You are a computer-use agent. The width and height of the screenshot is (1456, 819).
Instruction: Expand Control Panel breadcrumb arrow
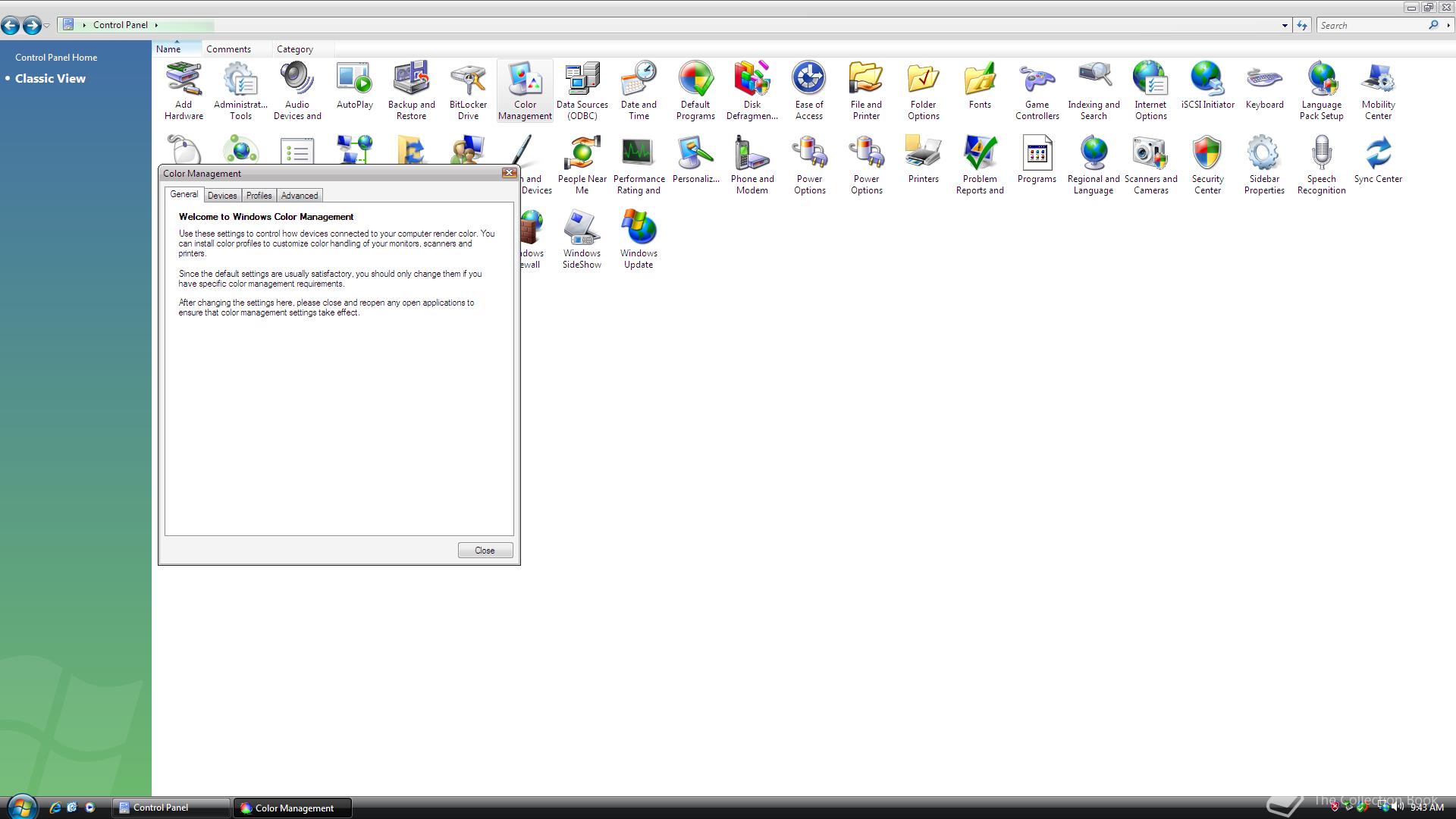[156, 25]
